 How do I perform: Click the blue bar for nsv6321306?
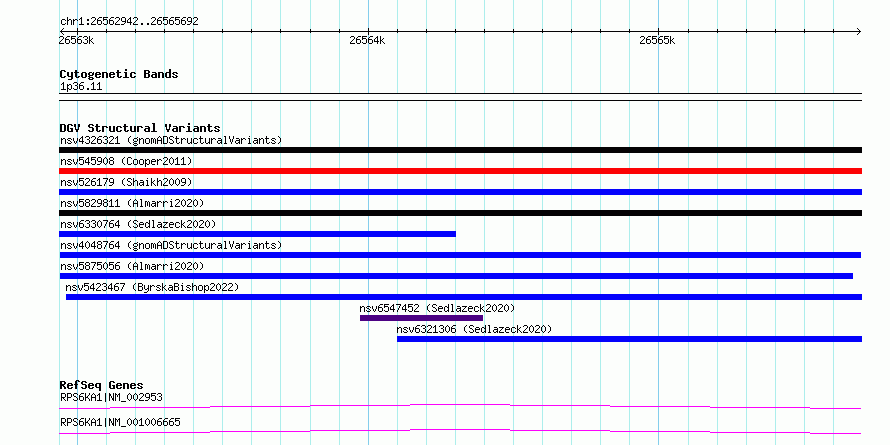pyautogui.click(x=629, y=339)
